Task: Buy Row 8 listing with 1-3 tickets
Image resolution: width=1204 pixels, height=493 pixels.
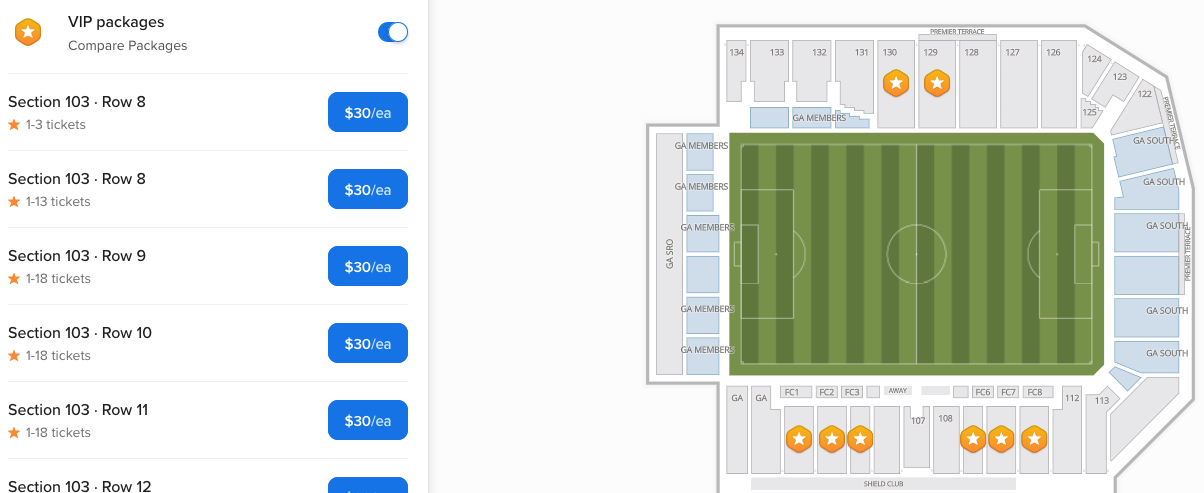Action: 368,112
